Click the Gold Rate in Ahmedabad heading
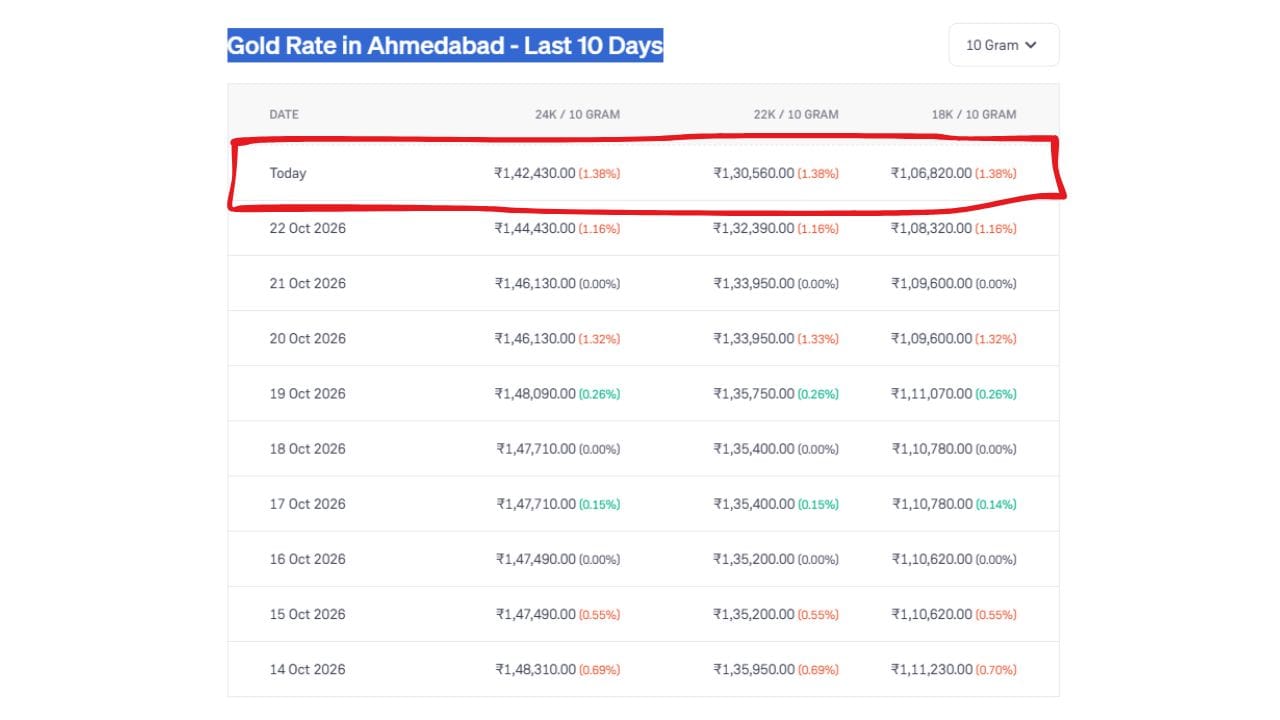1280x720 pixels. [445, 45]
